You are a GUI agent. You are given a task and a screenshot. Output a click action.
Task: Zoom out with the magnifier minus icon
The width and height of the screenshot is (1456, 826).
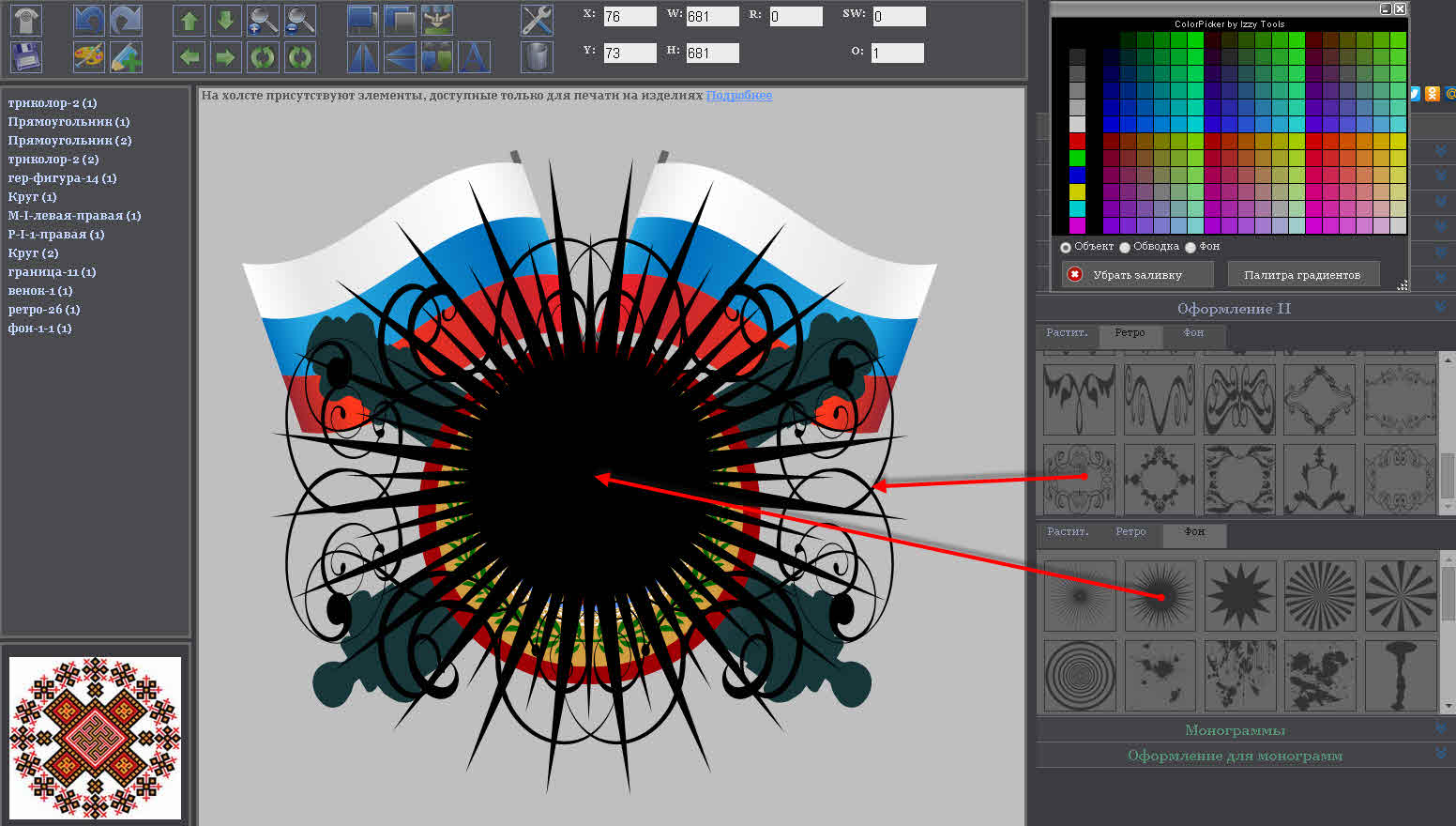[x=300, y=20]
